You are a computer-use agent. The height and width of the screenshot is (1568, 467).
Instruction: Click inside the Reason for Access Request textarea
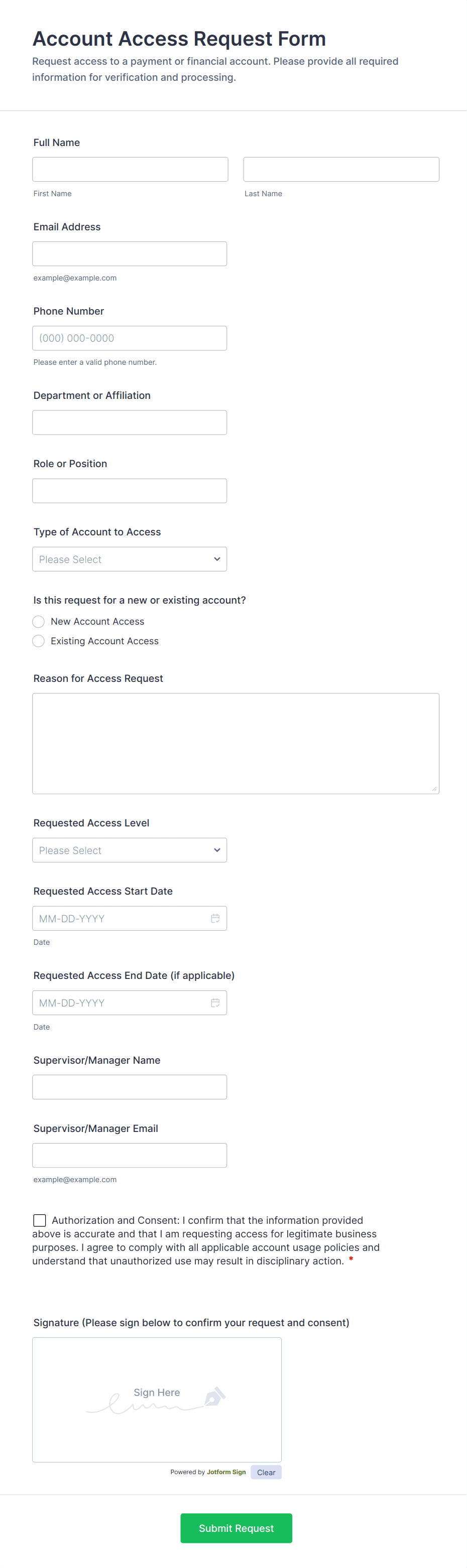[x=235, y=743]
